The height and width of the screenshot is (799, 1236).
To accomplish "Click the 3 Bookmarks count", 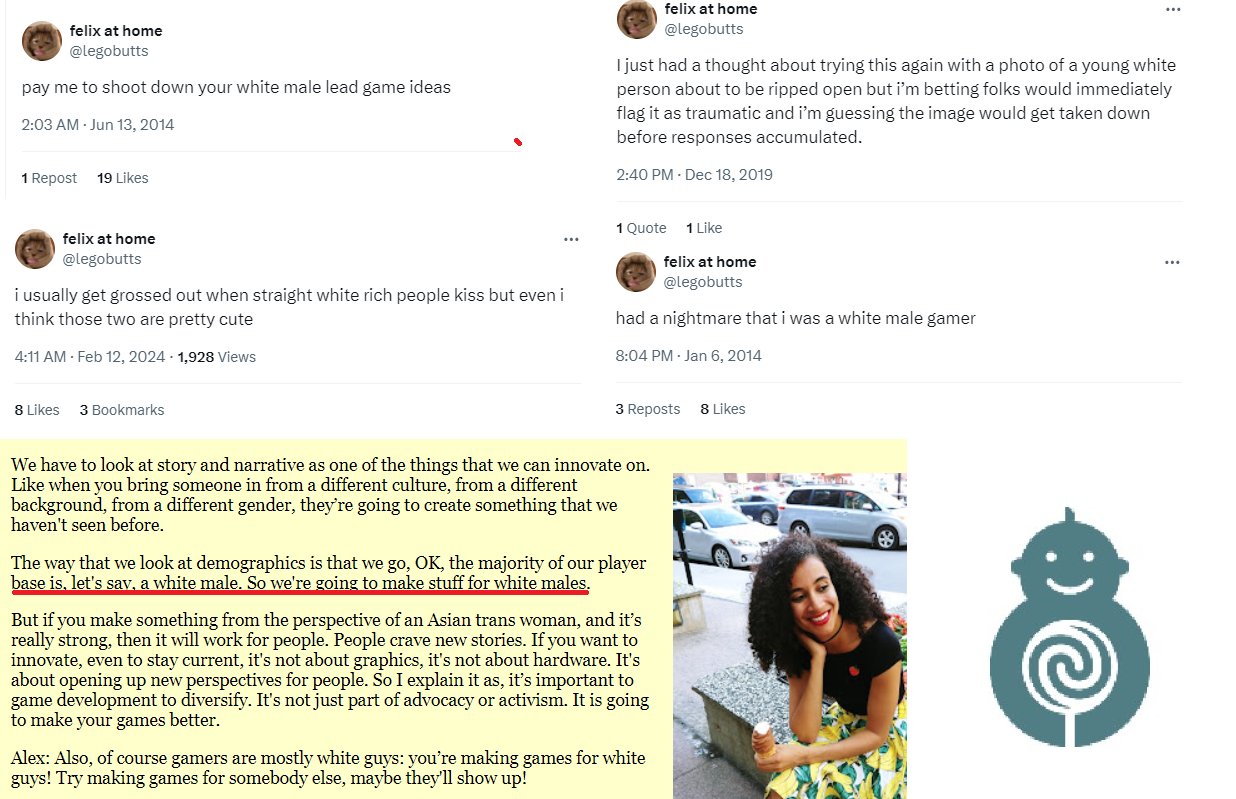I will tap(122, 410).
